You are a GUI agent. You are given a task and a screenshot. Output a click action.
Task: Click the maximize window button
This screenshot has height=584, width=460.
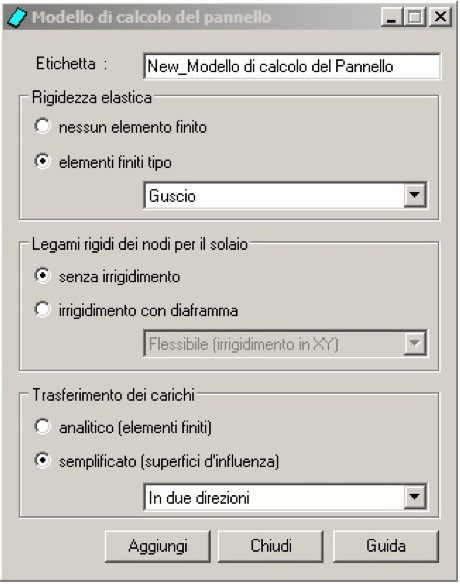coord(415,17)
